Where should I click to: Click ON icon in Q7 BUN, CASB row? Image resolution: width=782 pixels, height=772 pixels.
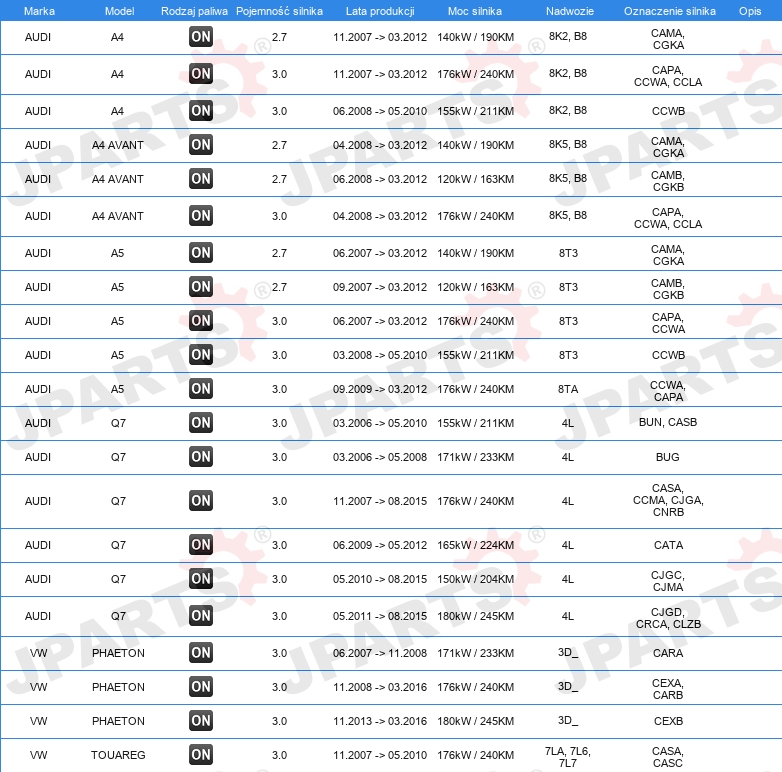[x=201, y=422]
